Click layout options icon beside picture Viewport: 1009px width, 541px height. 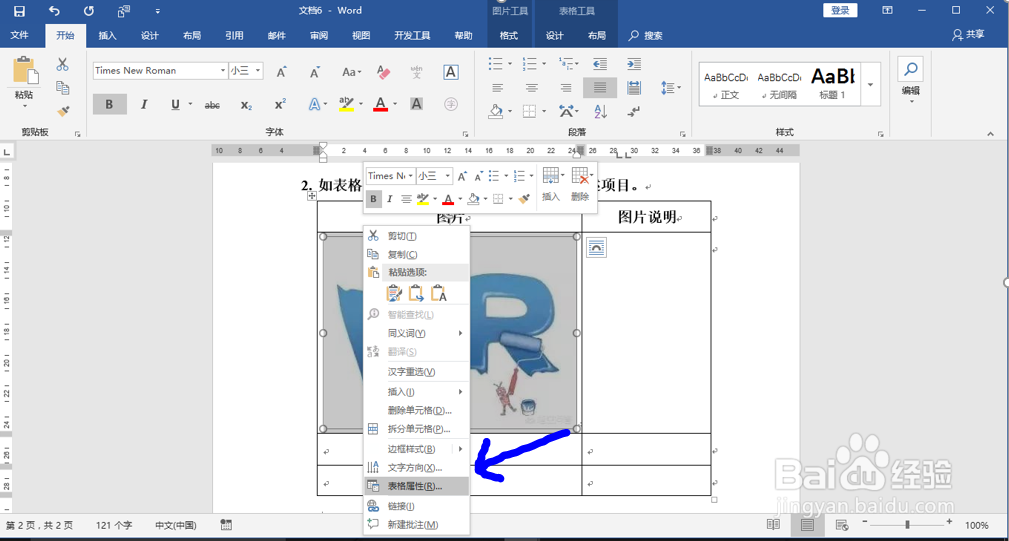[597, 248]
